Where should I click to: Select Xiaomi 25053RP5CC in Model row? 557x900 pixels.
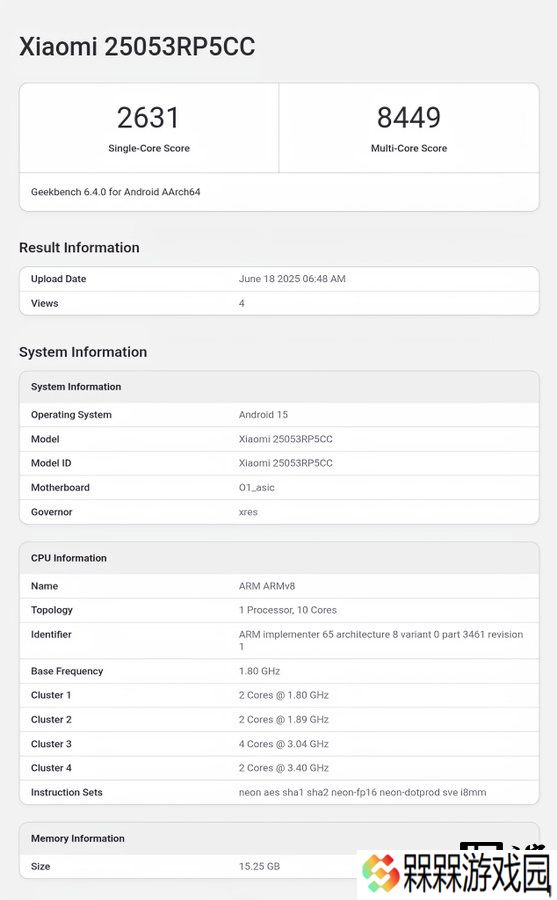tap(285, 439)
